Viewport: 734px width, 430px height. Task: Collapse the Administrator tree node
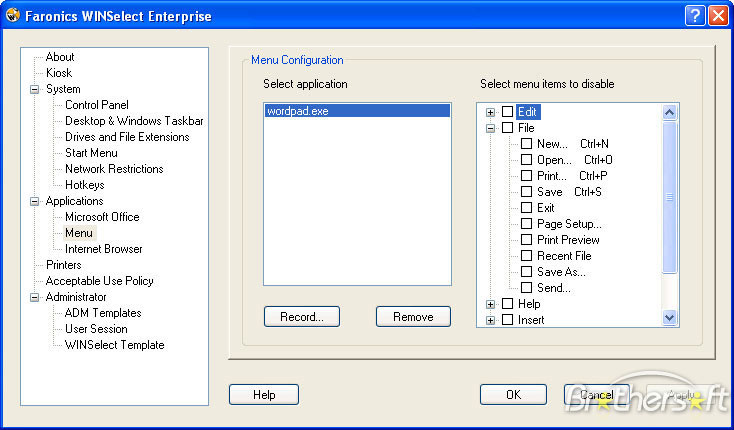pos(35,297)
